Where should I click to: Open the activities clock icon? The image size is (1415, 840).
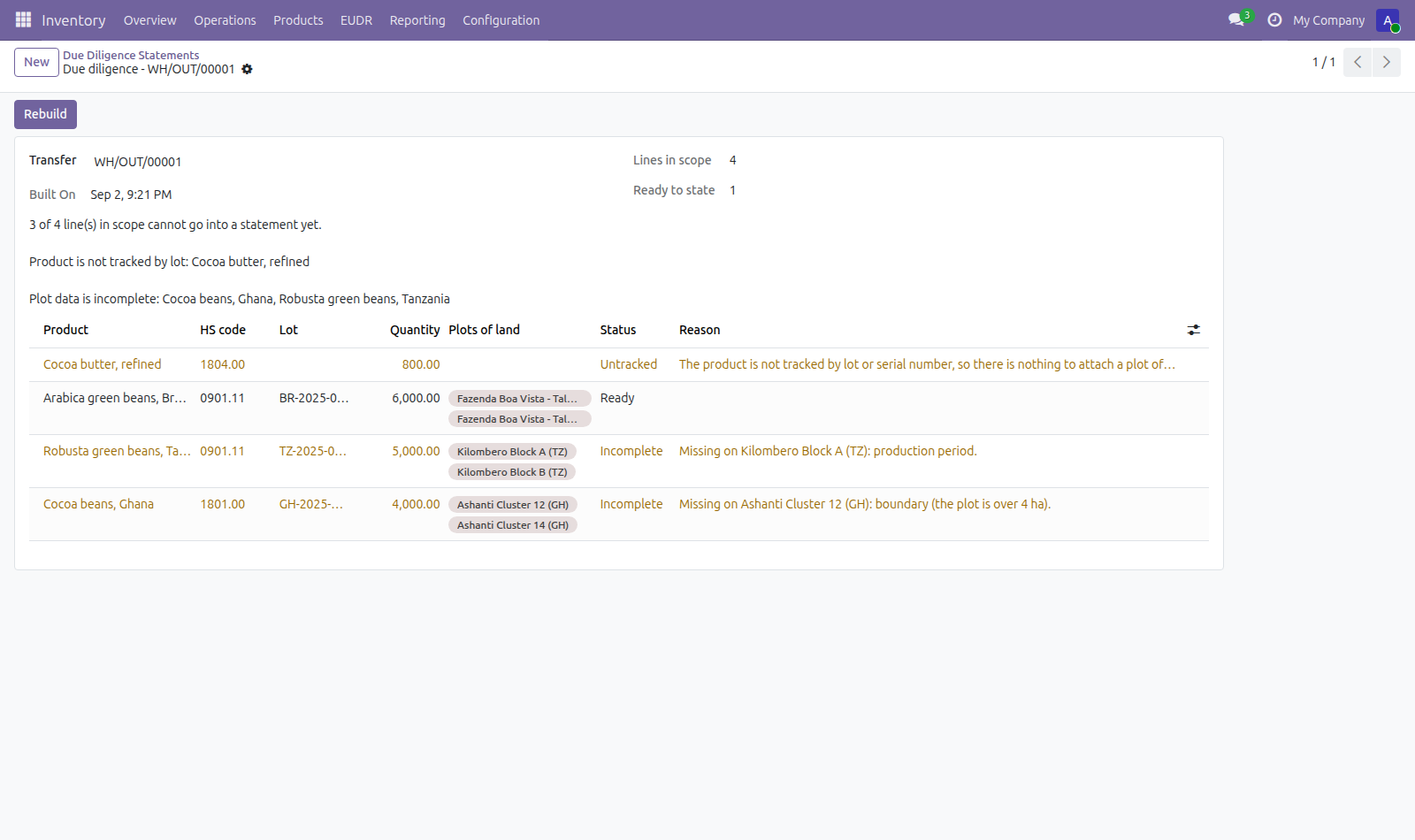pyautogui.click(x=1274, y=19)
